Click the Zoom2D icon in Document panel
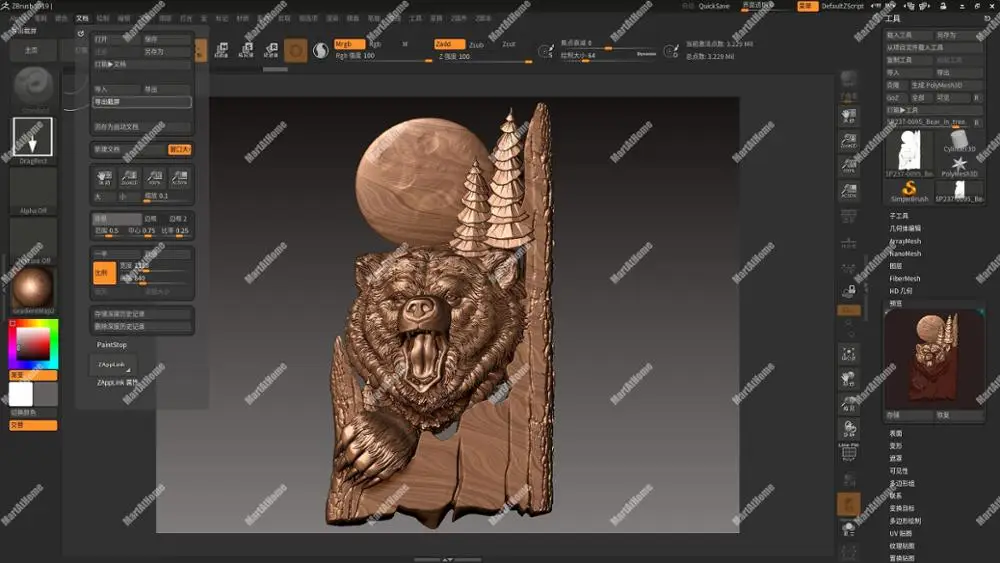This screenshot has width=1000, height=563. (129, 177)
